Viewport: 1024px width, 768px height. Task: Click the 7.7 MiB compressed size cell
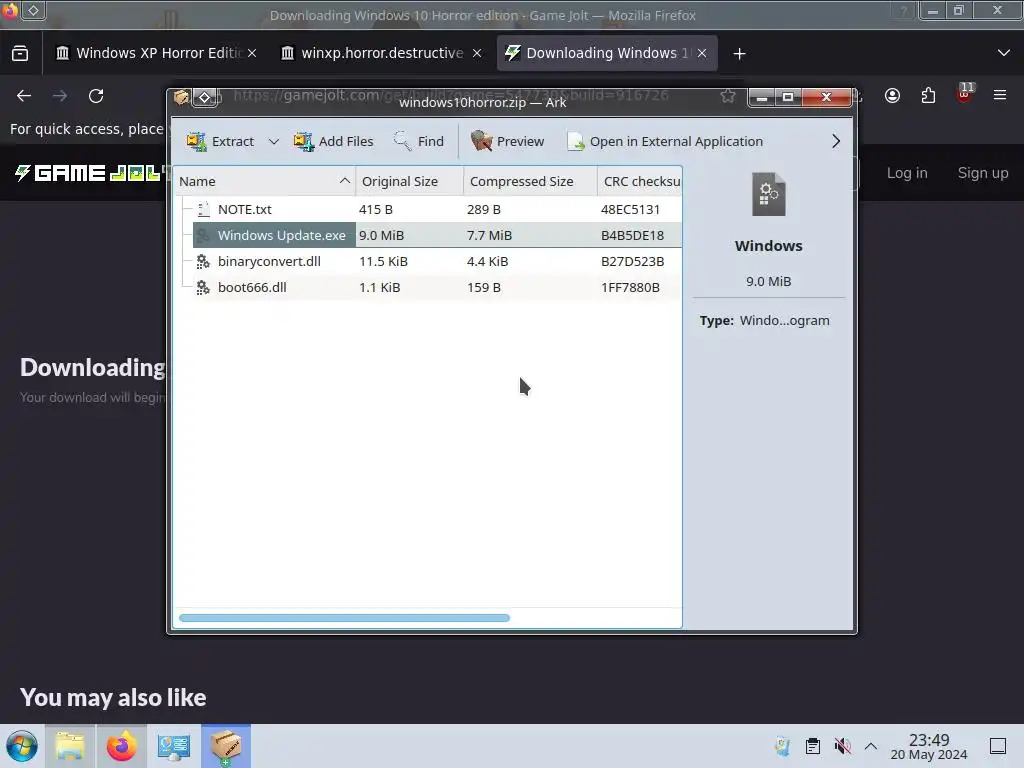(489, 235)
